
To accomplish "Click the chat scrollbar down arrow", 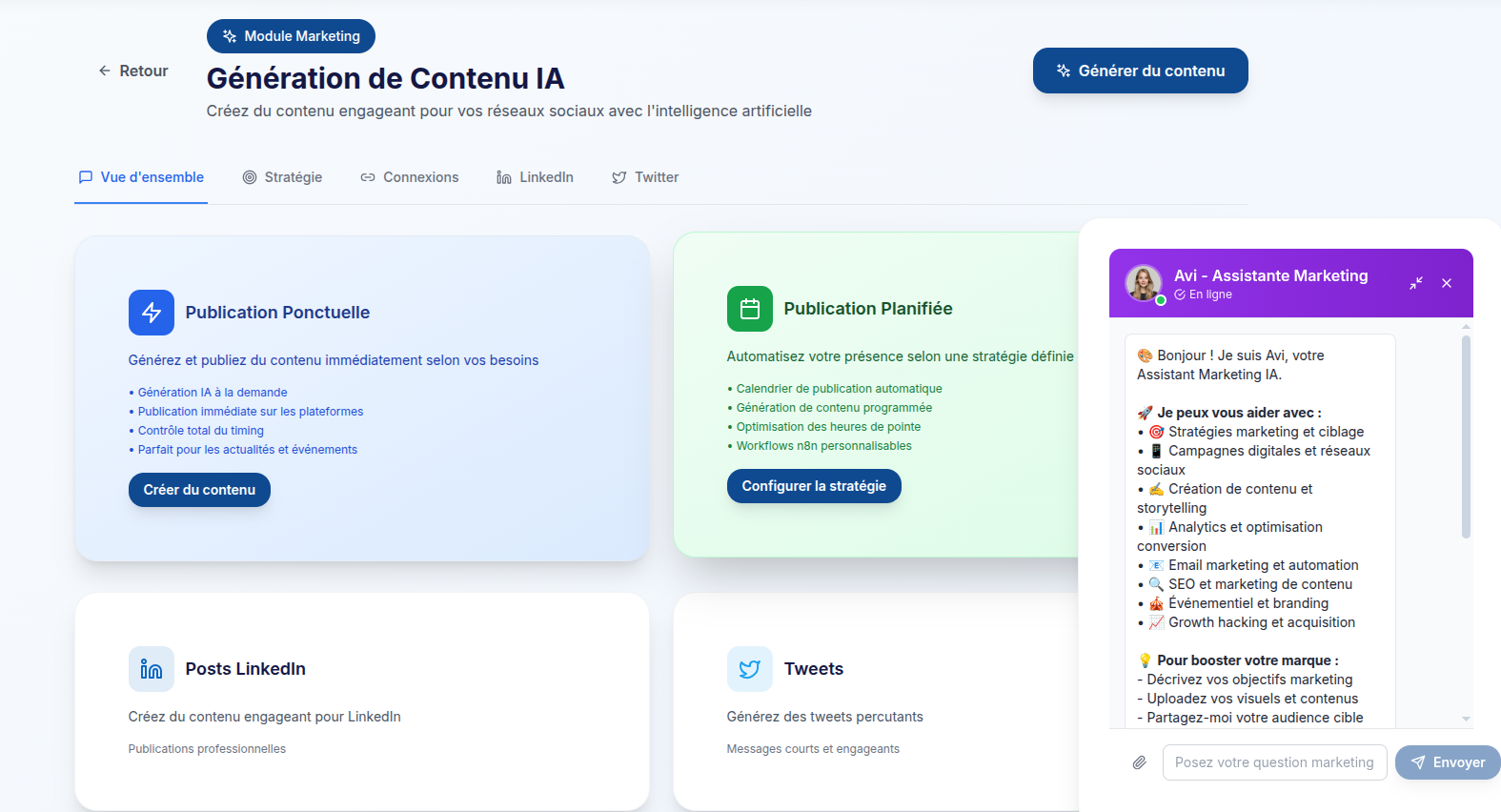I will click(x=1466, y=719).
